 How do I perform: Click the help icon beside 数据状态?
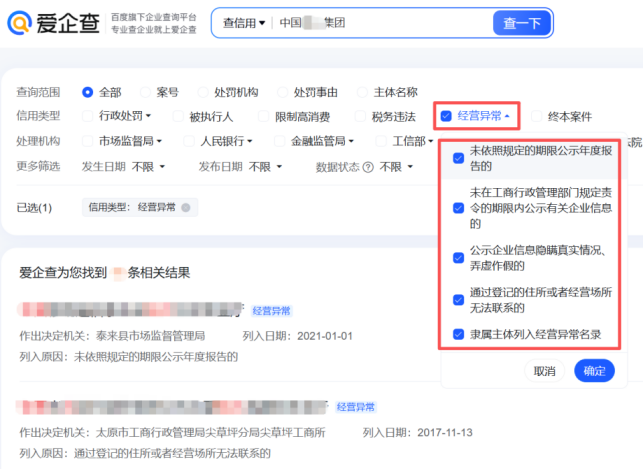tap(368, 167)
